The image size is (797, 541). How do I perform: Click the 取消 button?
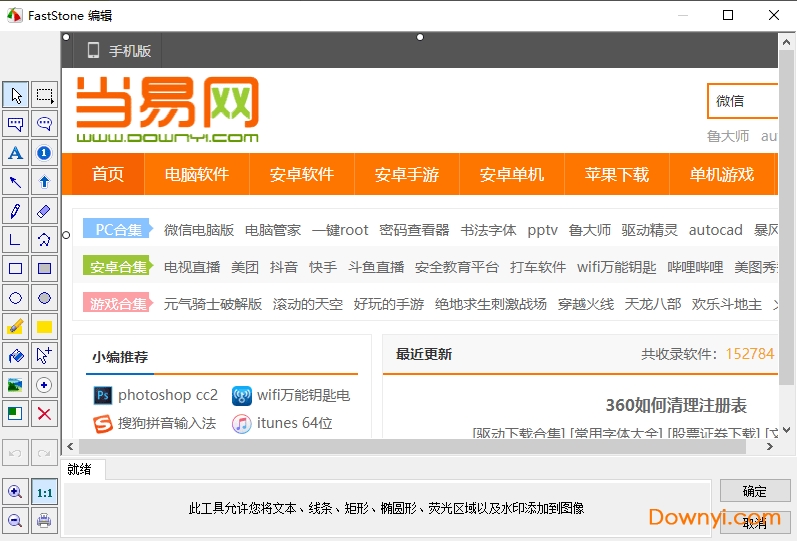point(755,522)
